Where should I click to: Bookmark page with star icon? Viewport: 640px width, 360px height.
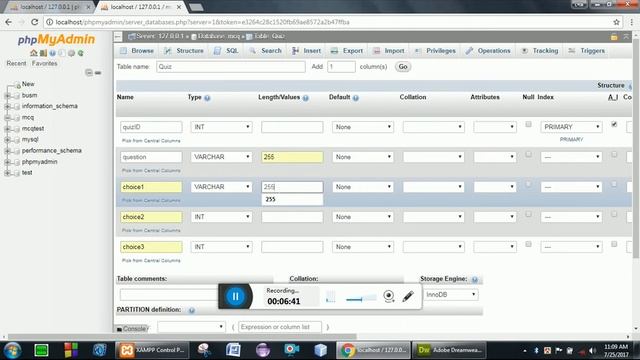click(616, 22)
